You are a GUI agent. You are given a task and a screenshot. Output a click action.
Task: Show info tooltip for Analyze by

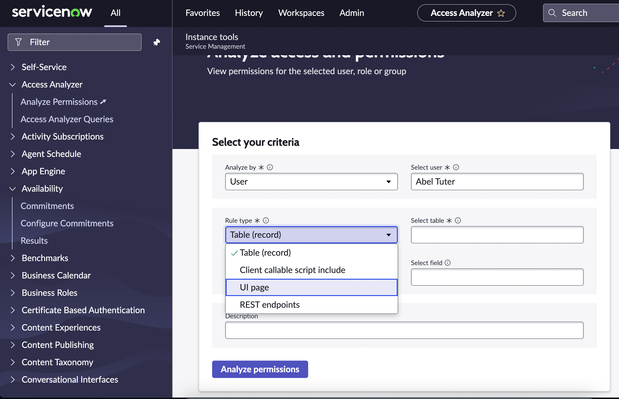270,167
